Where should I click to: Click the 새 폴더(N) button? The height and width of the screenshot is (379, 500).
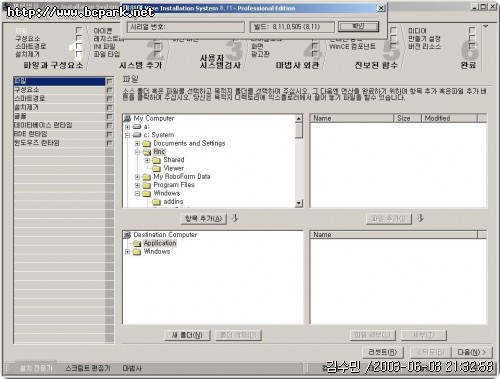(x=187, y=335)
